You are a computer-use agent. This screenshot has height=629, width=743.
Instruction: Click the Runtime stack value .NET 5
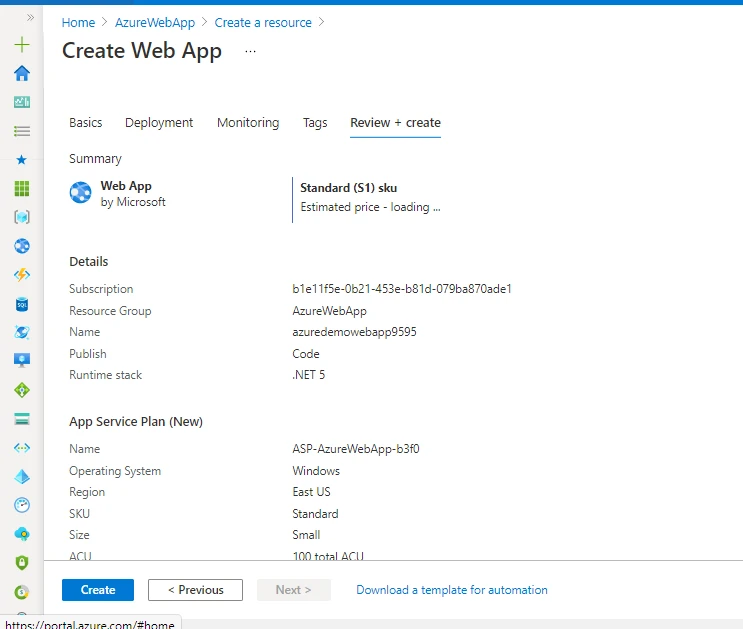click(309, 375)
